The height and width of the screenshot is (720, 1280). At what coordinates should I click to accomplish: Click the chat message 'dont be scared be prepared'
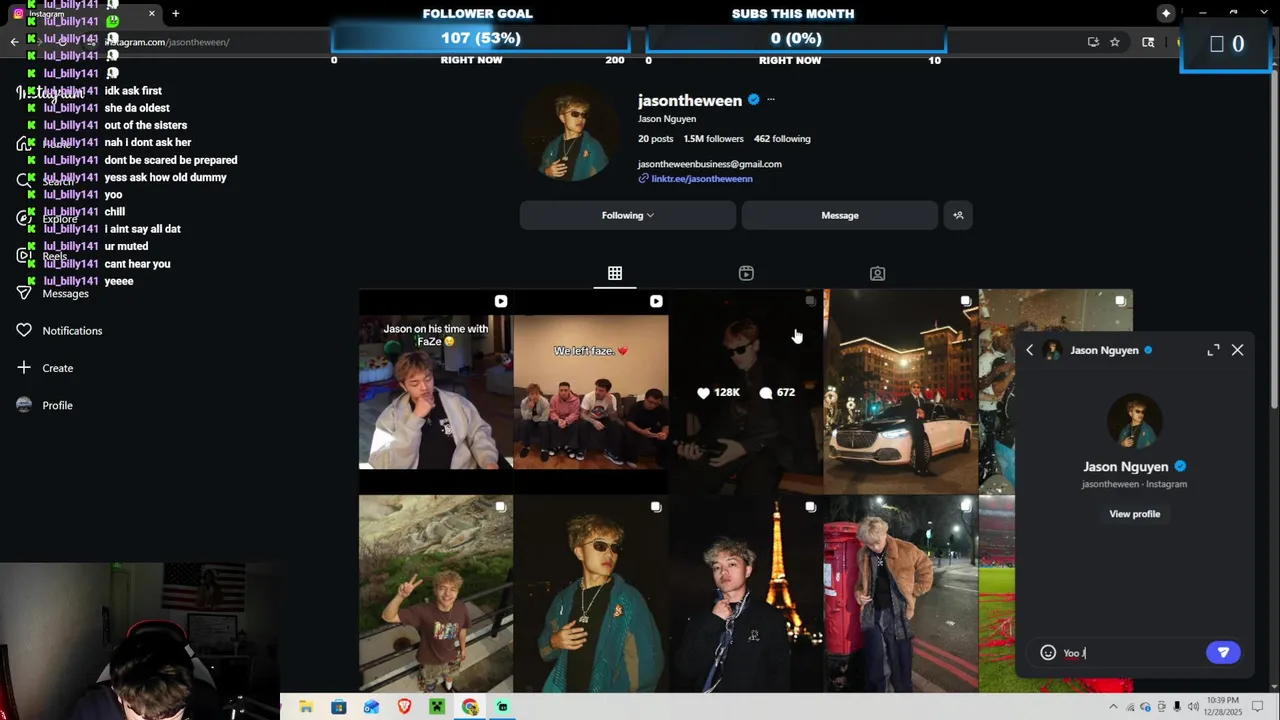pos(171,160)
